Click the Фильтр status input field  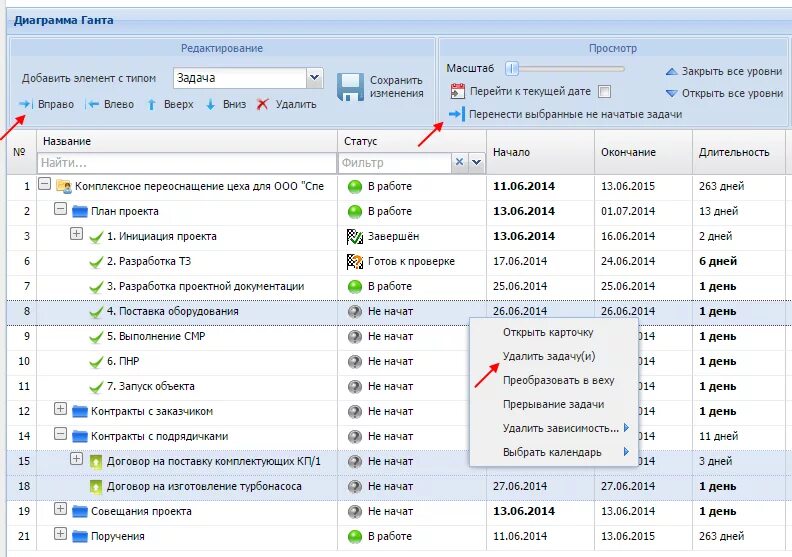pos(394,163)
